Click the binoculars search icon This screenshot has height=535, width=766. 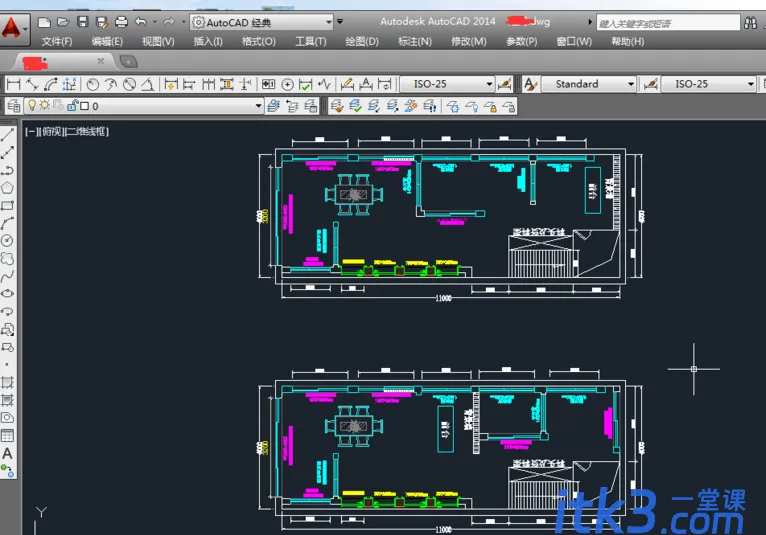pos(750,22)
